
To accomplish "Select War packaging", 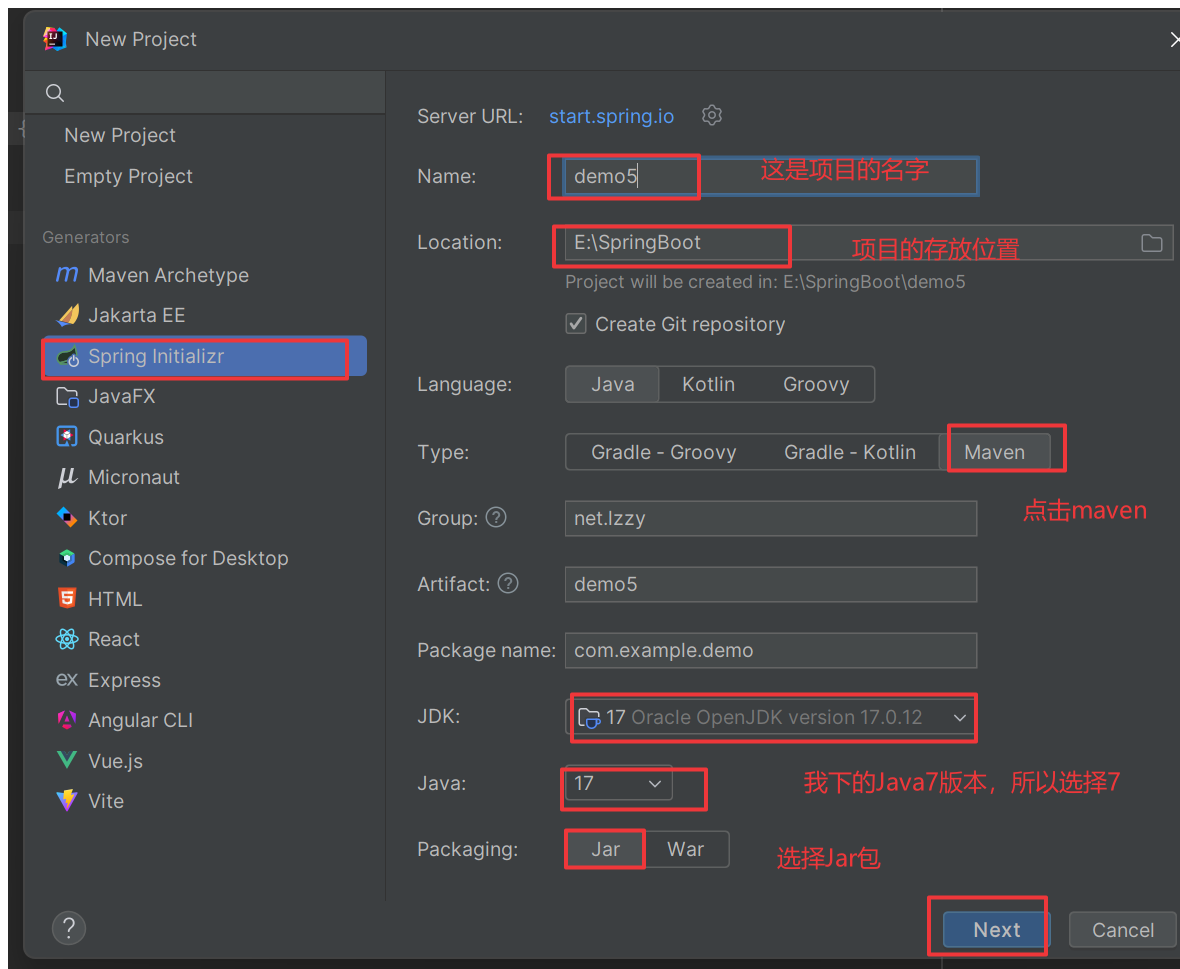I will (686, 849).
